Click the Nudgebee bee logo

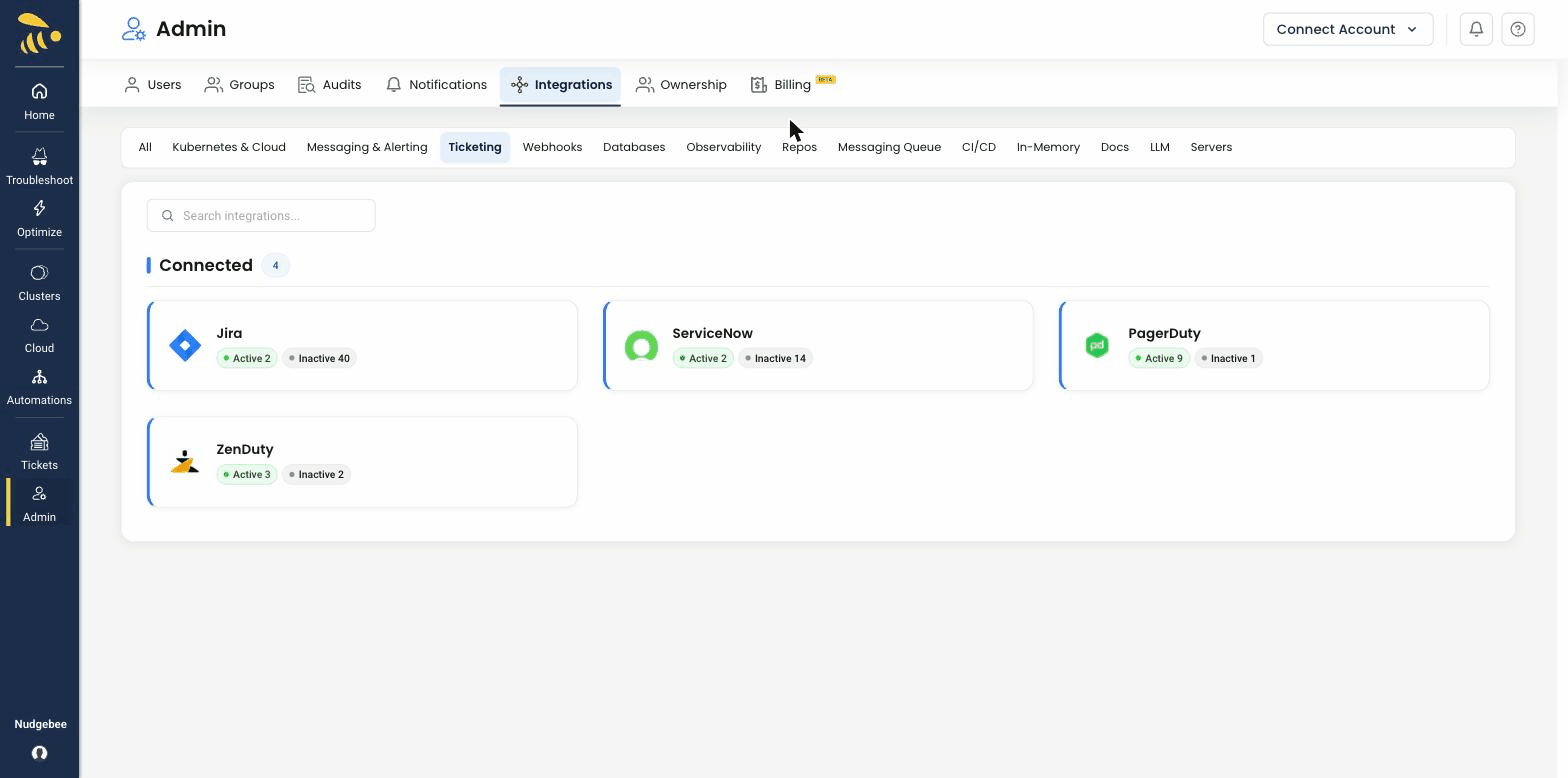[39, 34]
